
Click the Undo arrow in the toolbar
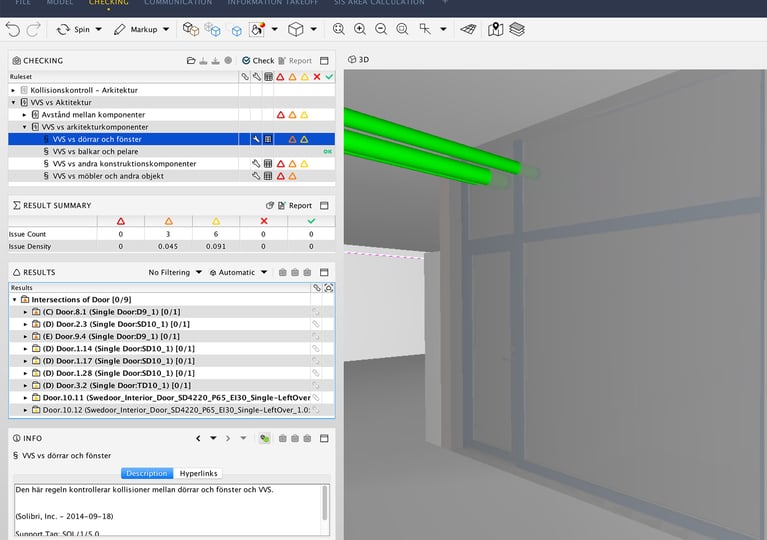(13, 29)
